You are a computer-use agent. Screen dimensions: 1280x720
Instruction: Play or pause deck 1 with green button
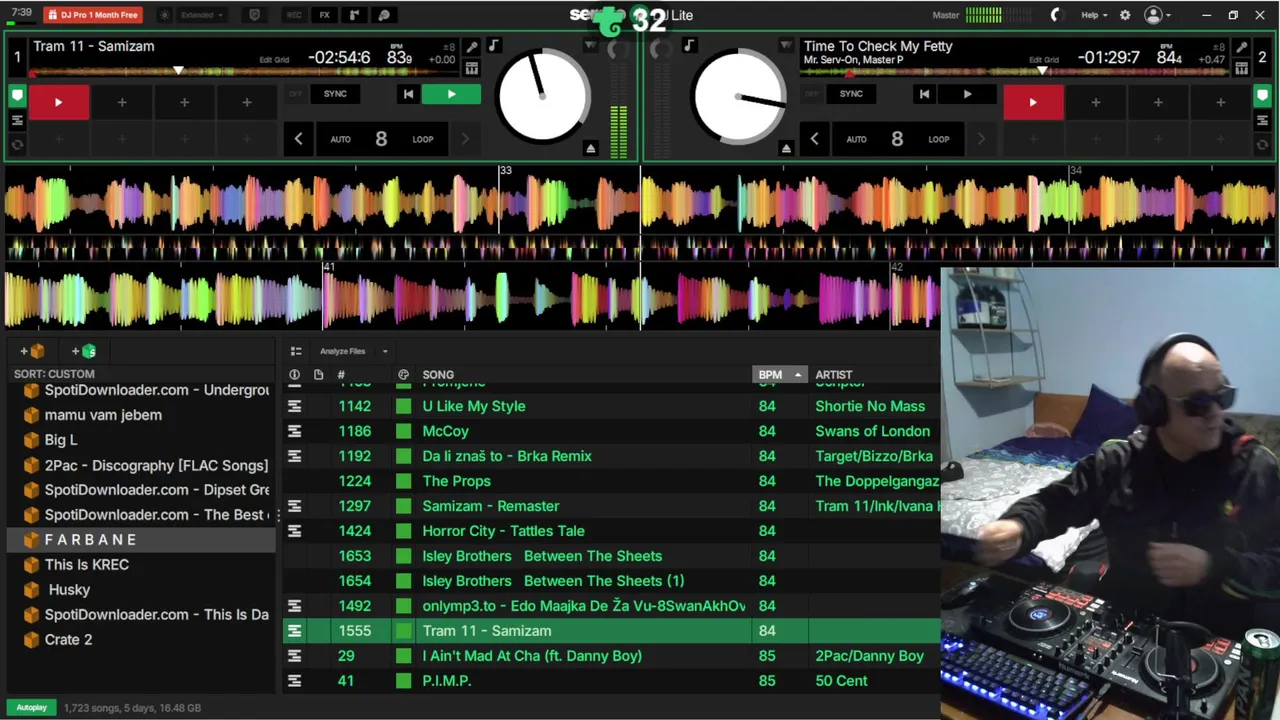tap(451, 94)
